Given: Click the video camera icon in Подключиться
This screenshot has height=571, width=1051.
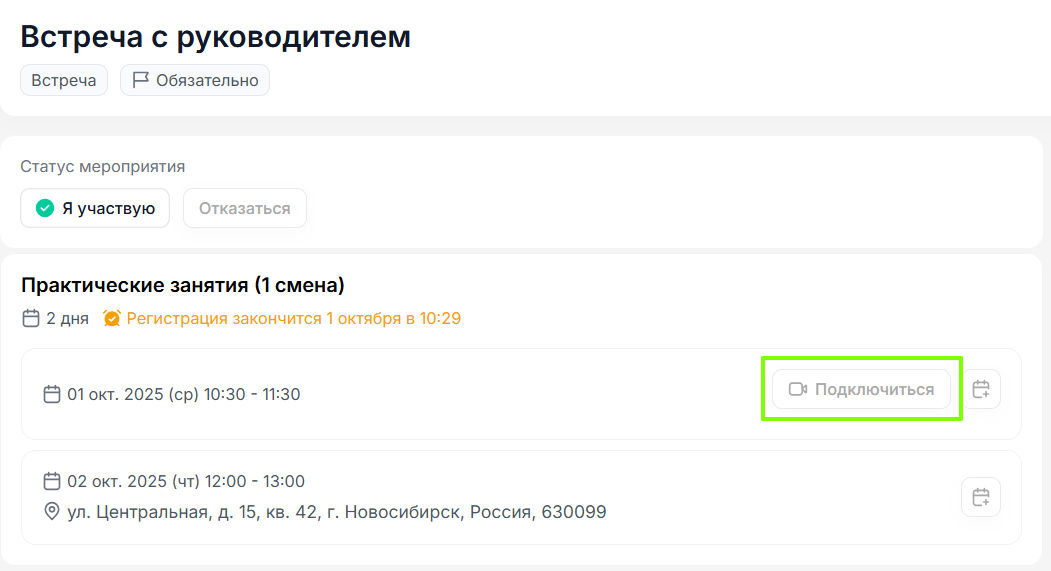Looking at the screenshot, I should [x=798, y=389].
